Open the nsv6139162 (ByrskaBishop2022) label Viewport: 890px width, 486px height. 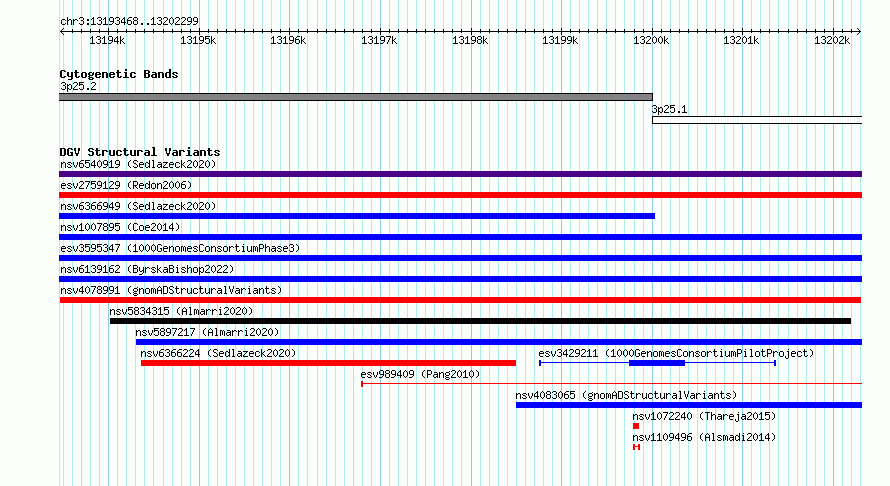click(x=147, y=269)
